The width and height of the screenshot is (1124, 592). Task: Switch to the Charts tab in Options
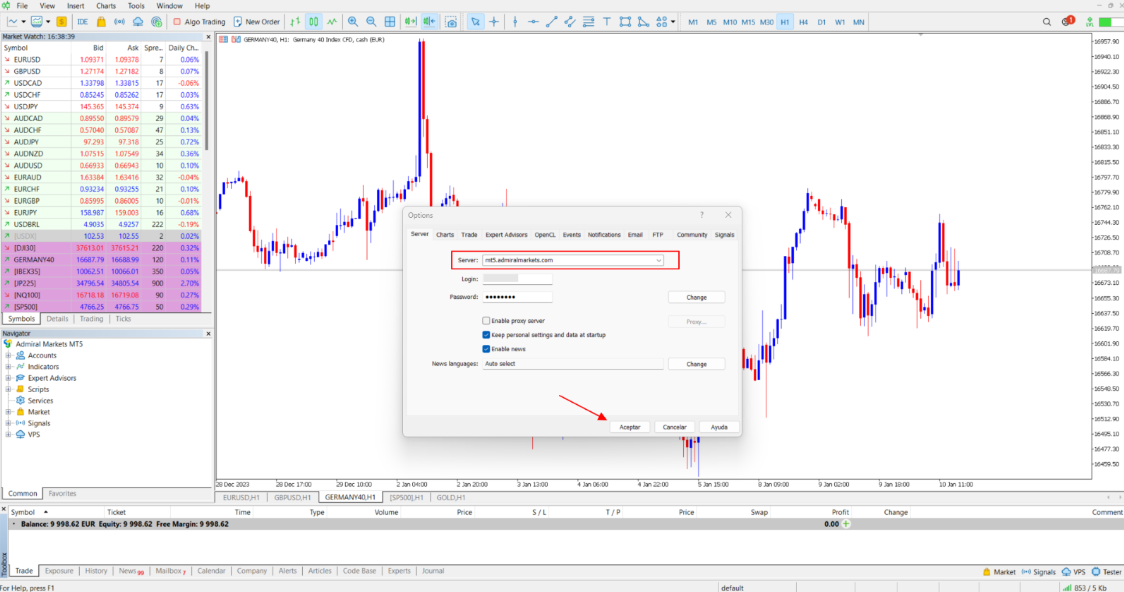444,234
